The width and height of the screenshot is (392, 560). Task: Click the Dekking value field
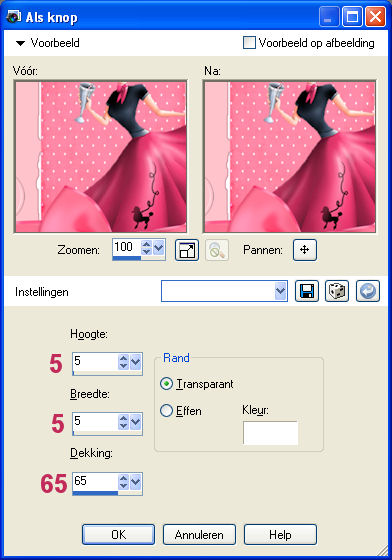(x=95, y=481)
